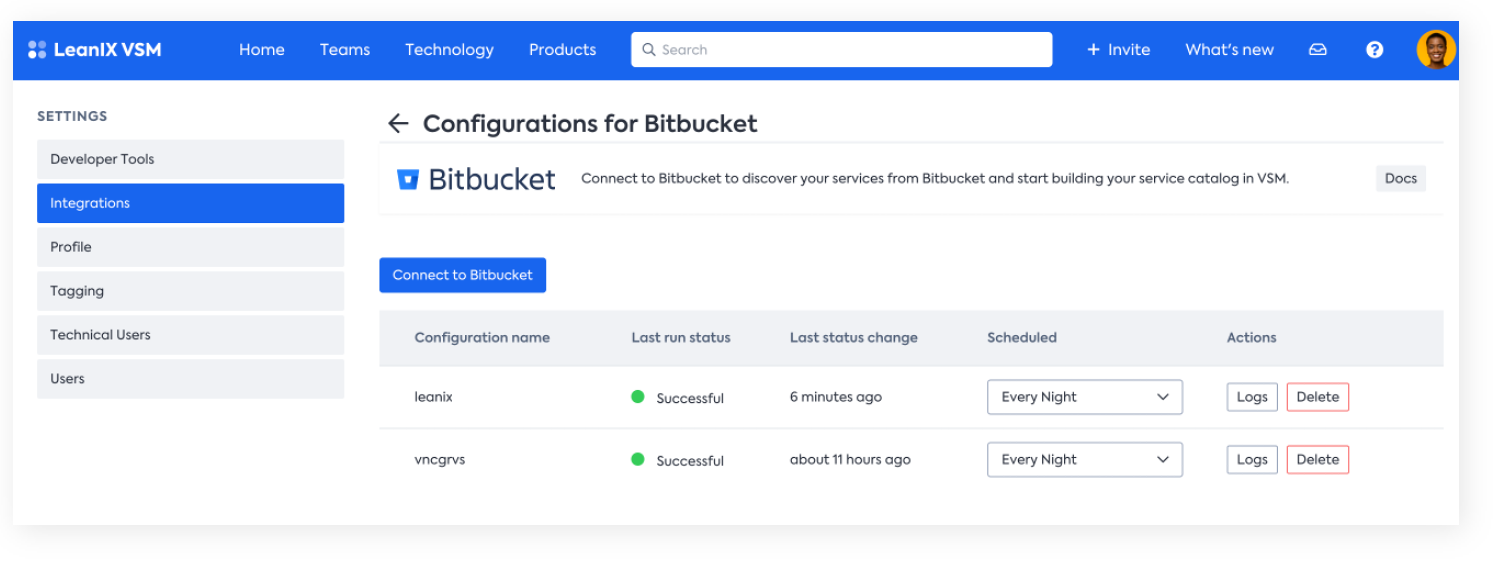
Task: Open the Technology menu
Action: tap(449, 49)
